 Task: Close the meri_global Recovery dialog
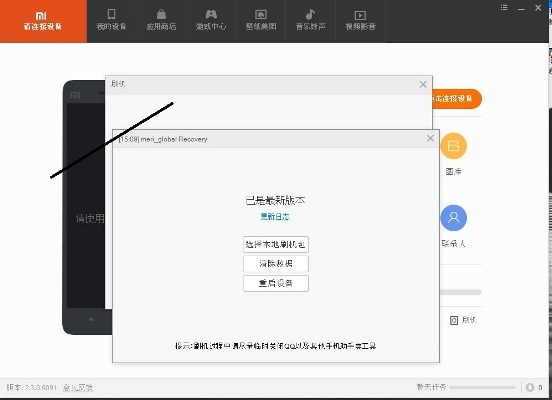tap(430, 138)
